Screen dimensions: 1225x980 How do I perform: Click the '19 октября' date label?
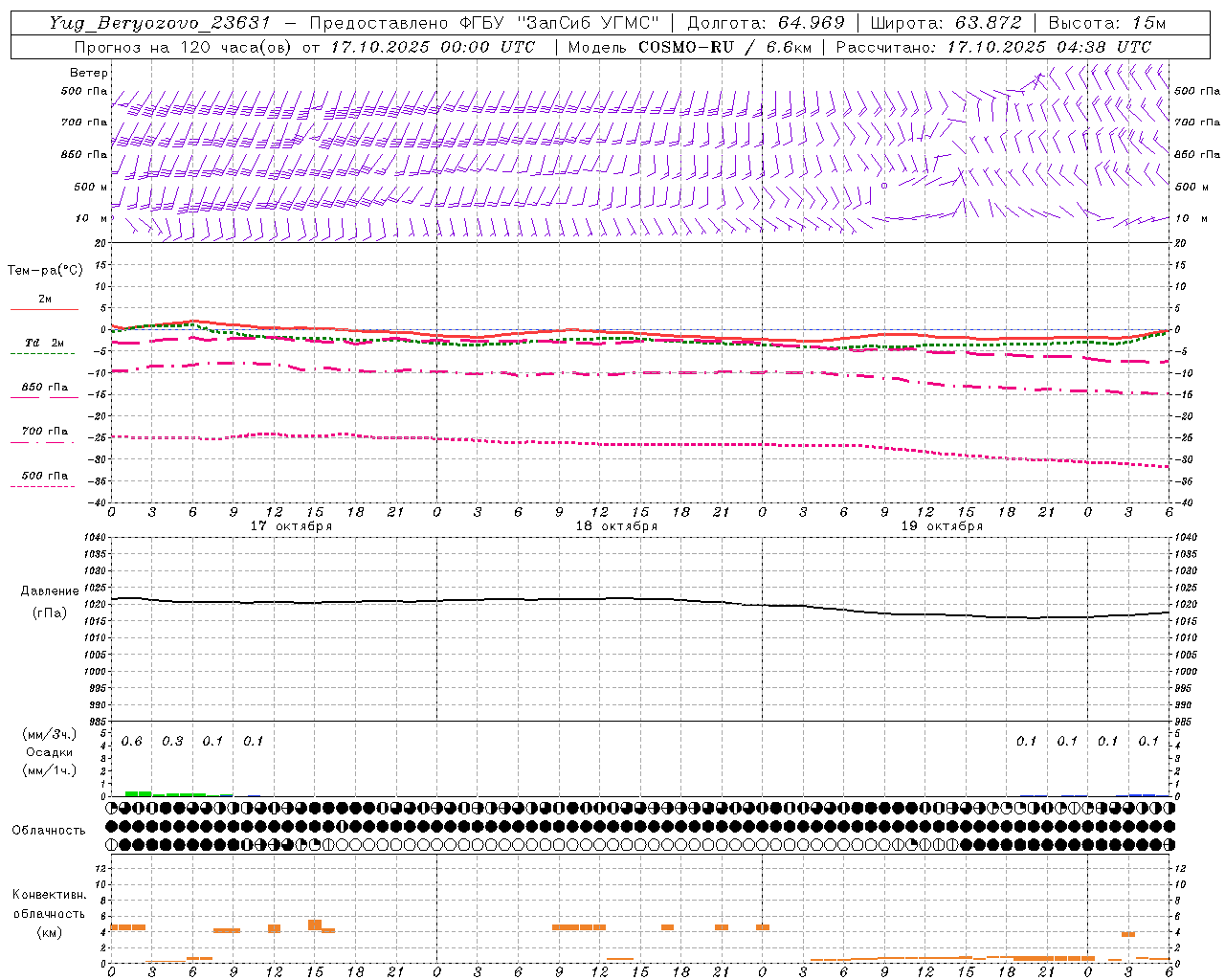click(x=942, y=526)
